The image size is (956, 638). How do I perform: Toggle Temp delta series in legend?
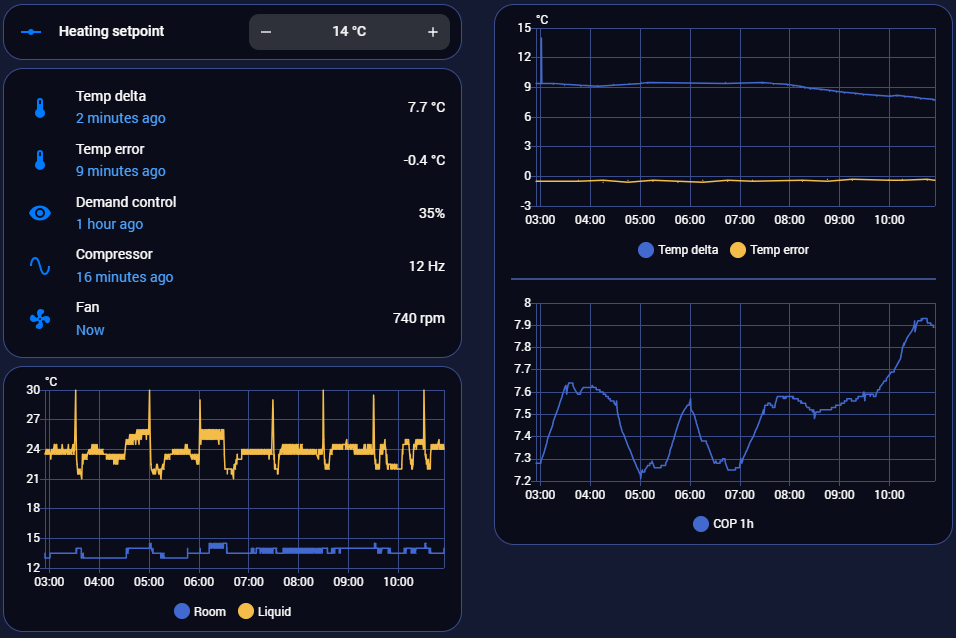point(679,250)
